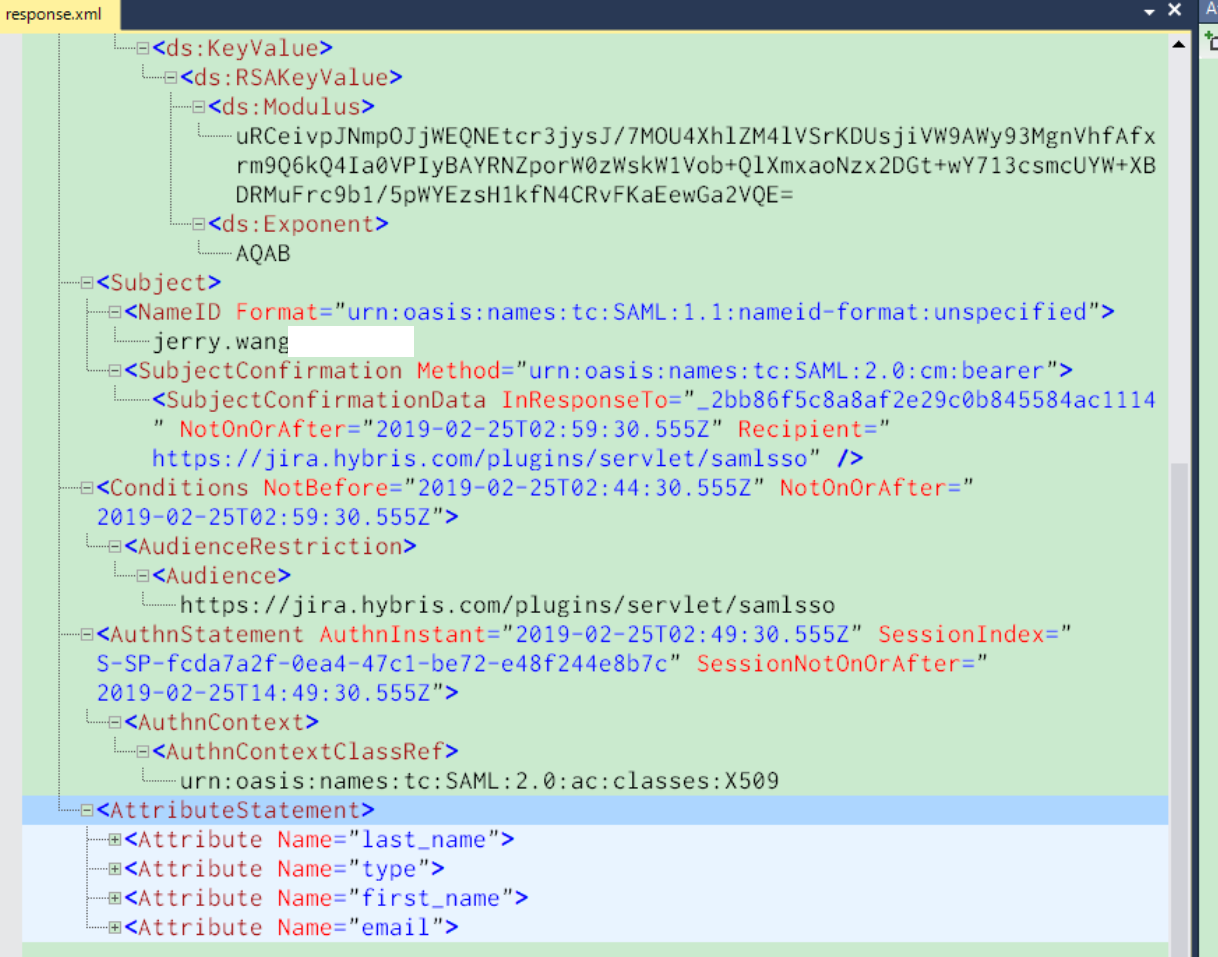Collapse the Subject node
Image resolution: width=1218 pixels, height=957 pixels.
click(88, 283)
